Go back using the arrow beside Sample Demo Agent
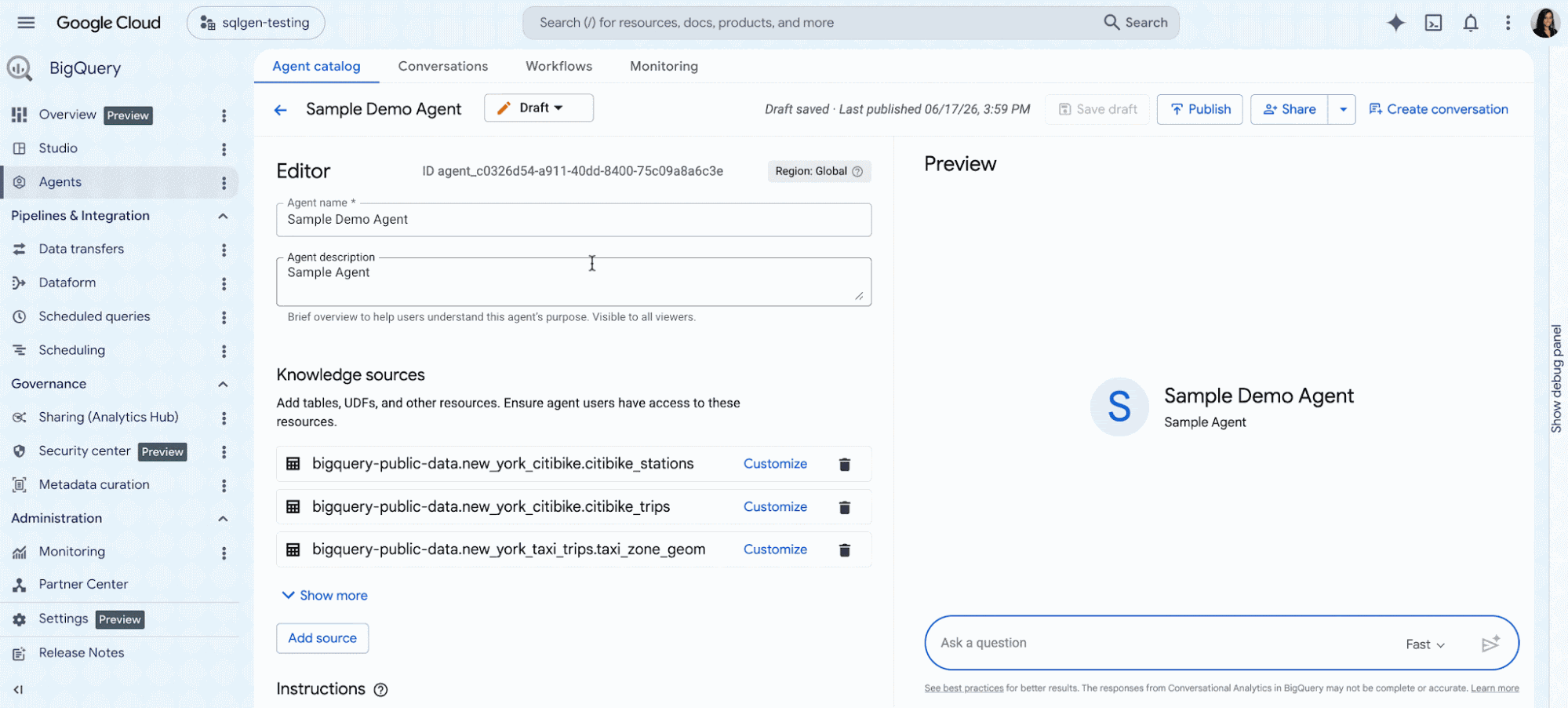1568x708 pixels. (281, 110)
